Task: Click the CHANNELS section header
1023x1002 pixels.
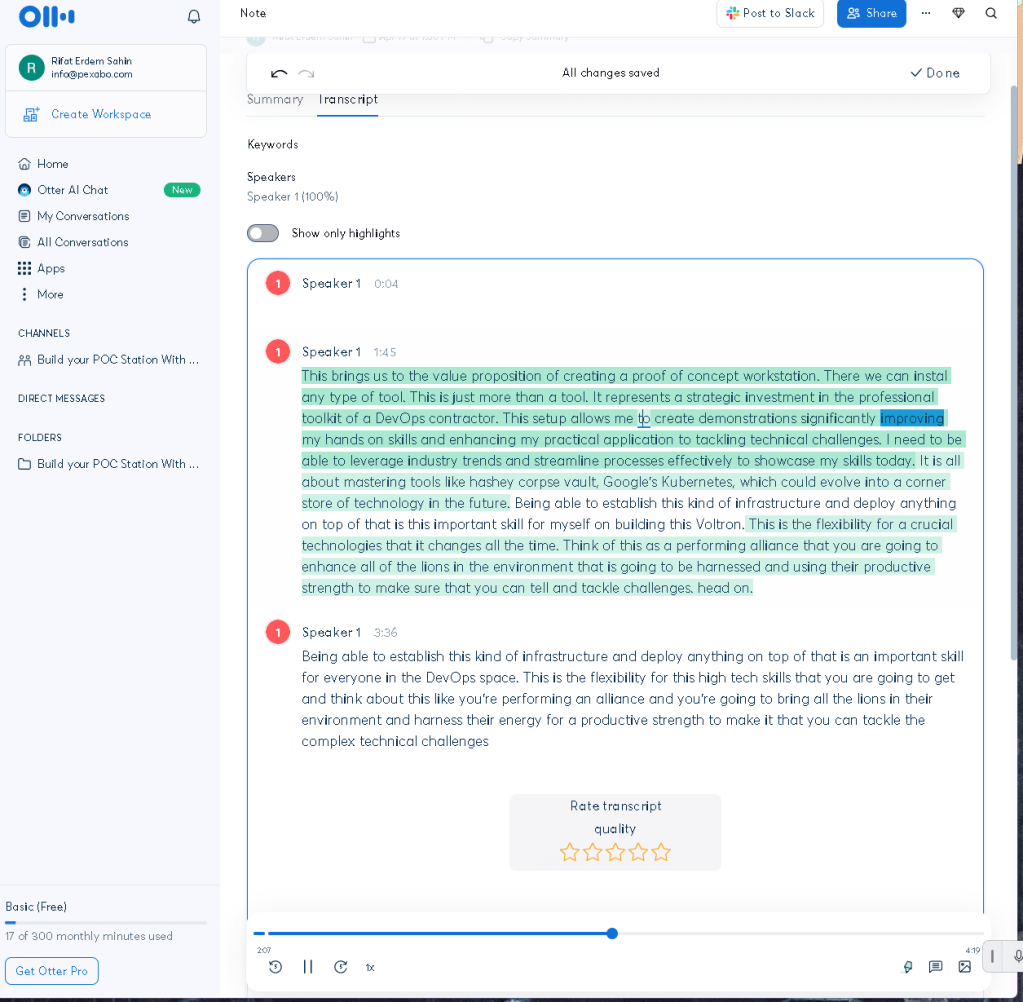Action: (x=44, y=333)
